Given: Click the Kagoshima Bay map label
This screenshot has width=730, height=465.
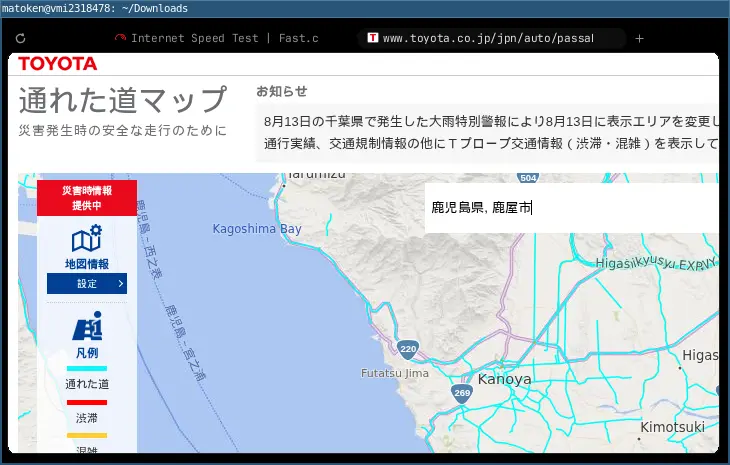Looking at the screenshot, I should 257,229.
